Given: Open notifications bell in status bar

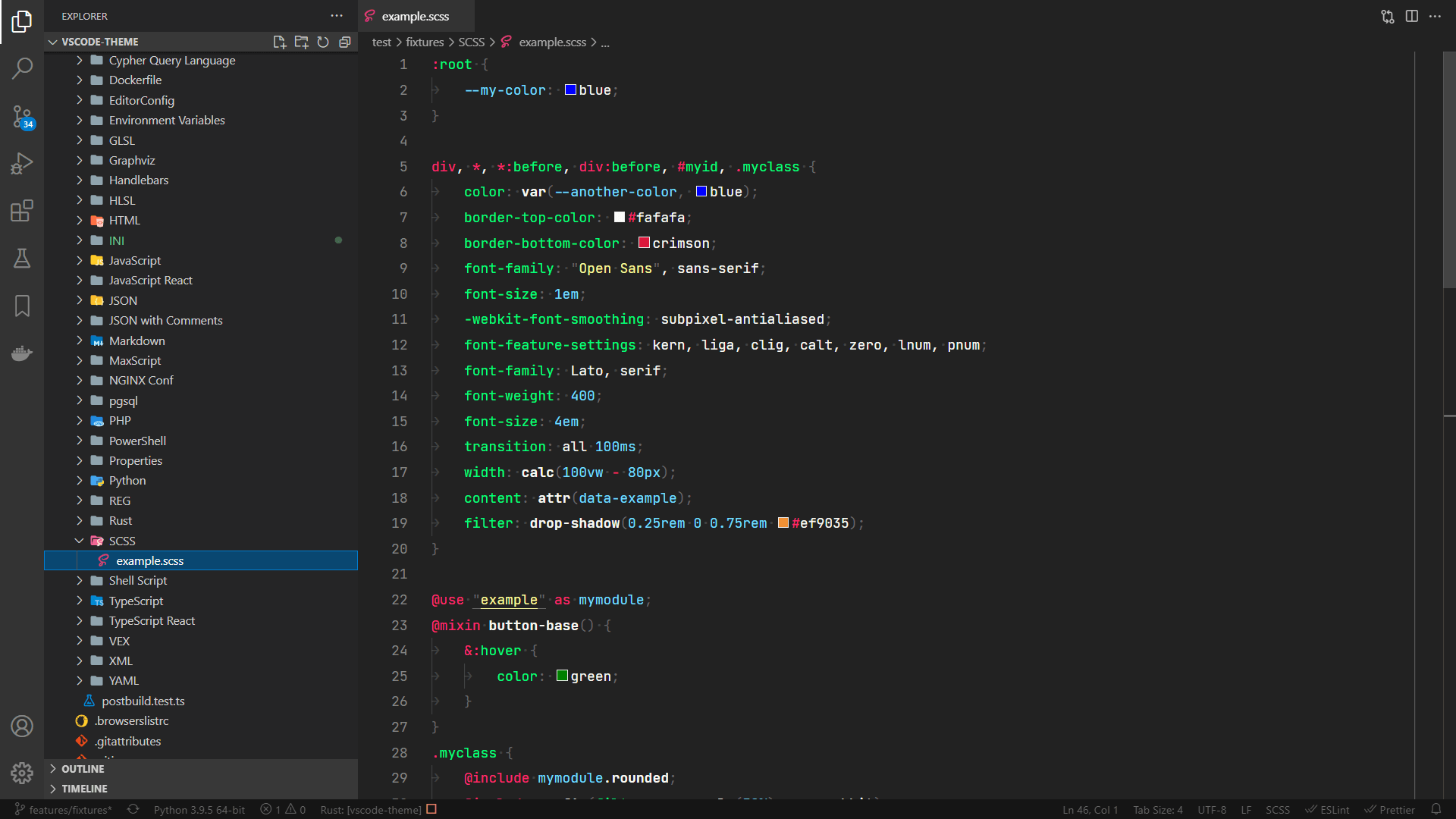Looking at the screenshot, I should (x=1436, y=809).
